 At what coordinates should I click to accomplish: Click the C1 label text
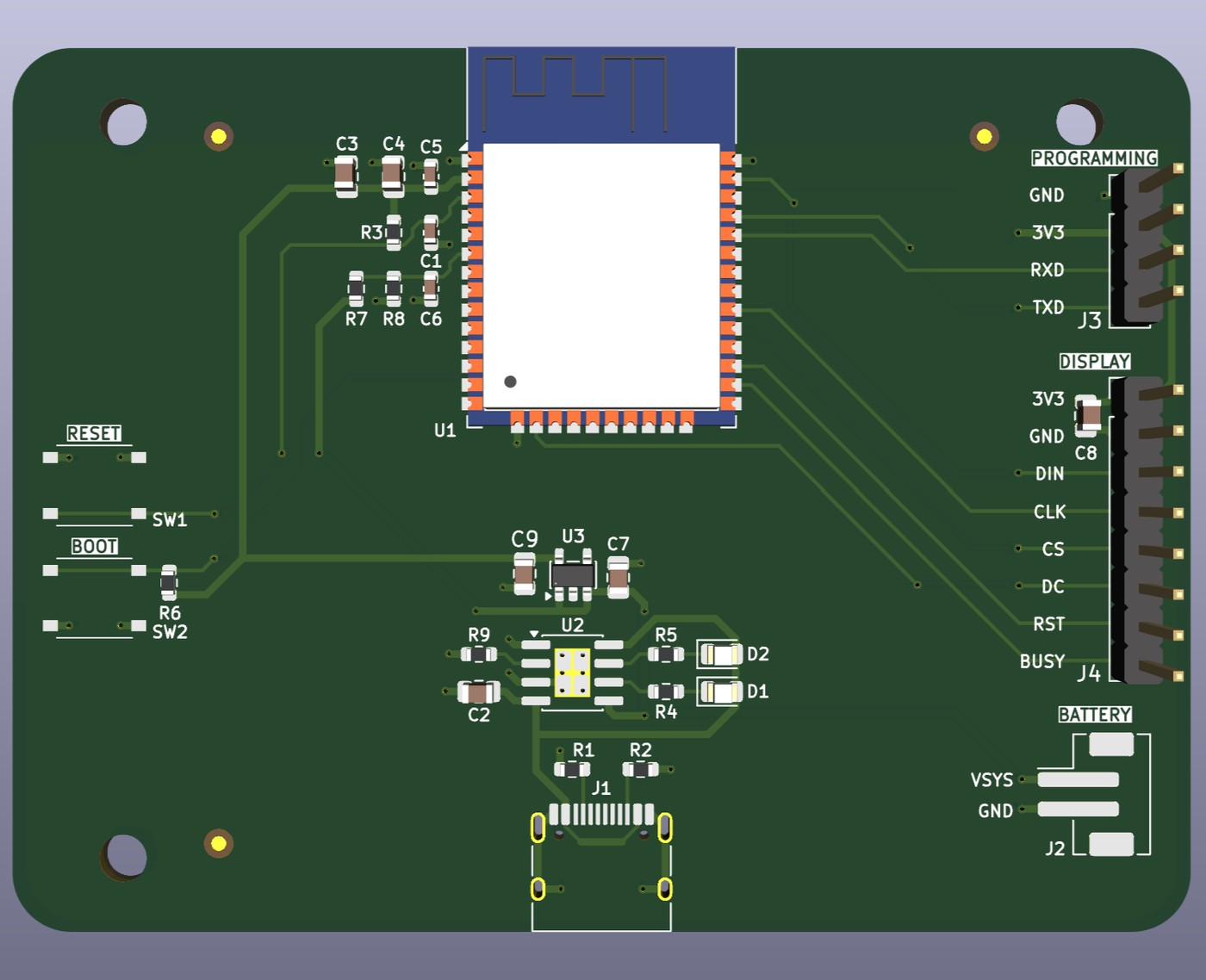(431, 261)
